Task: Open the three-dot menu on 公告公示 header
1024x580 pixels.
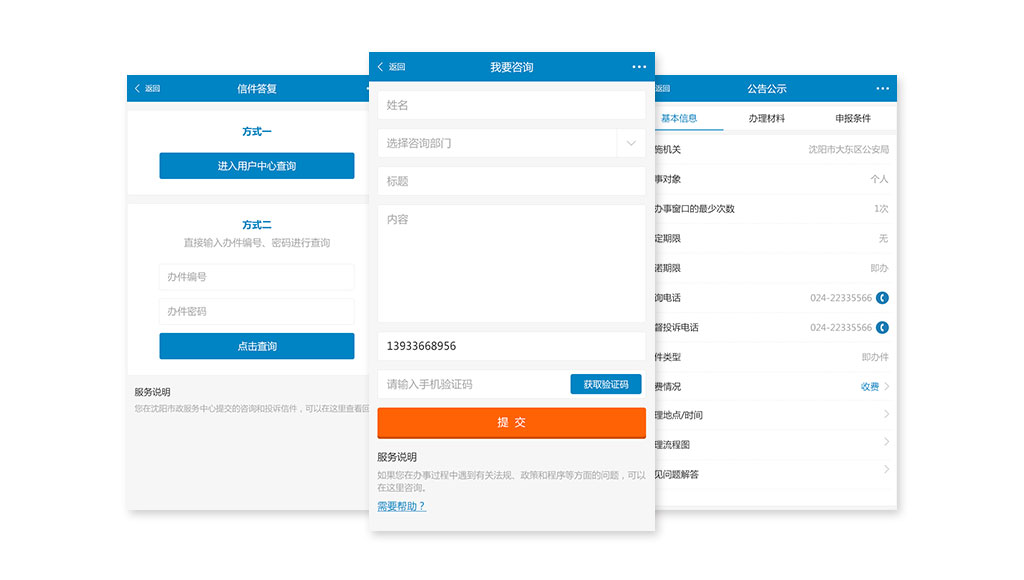Action: [x=882, y=89]
